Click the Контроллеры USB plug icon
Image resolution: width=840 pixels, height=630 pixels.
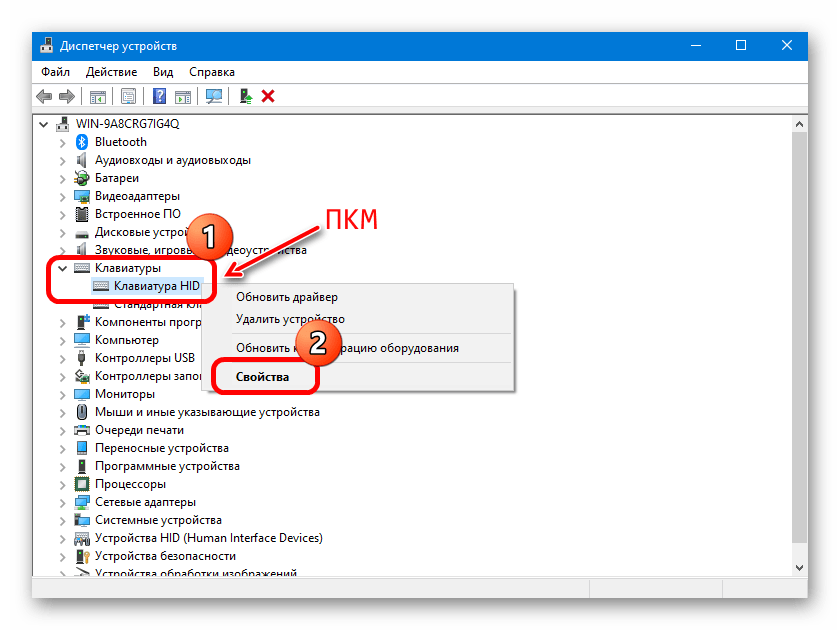pos(81,357)
